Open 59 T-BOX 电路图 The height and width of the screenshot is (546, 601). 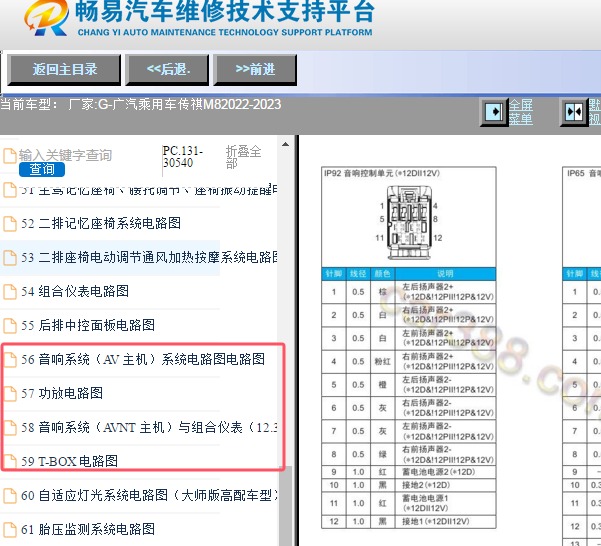pyautogui.click(x=69, y=461)
